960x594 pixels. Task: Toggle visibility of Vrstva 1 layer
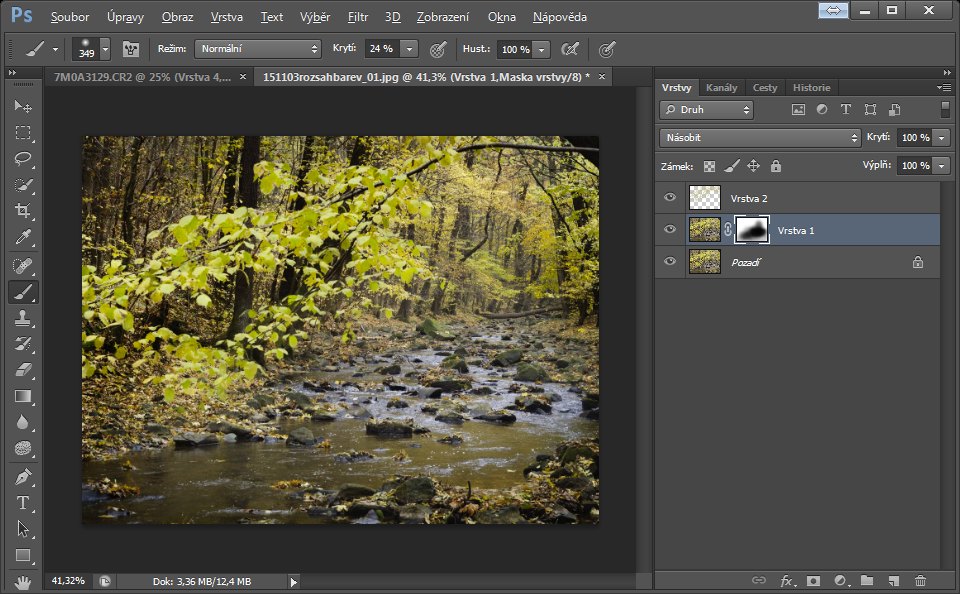[670, 230]
